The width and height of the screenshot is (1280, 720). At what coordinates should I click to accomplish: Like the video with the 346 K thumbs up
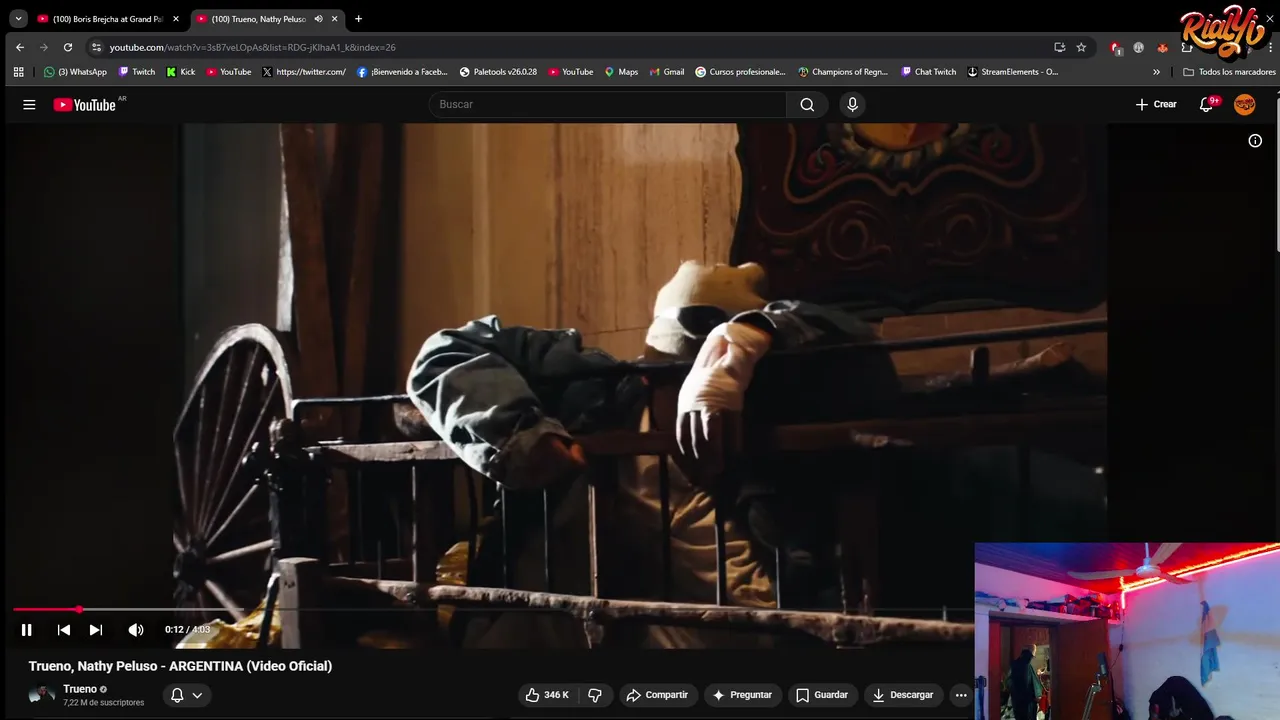[547, 695]
